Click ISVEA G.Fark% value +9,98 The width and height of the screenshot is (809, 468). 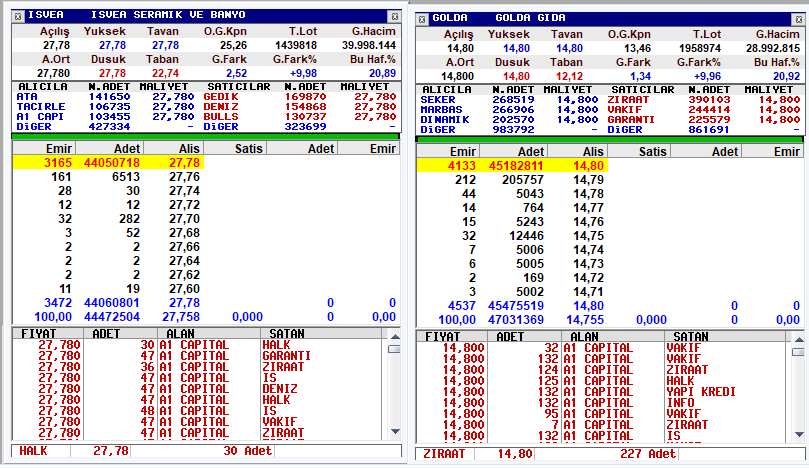303,73
